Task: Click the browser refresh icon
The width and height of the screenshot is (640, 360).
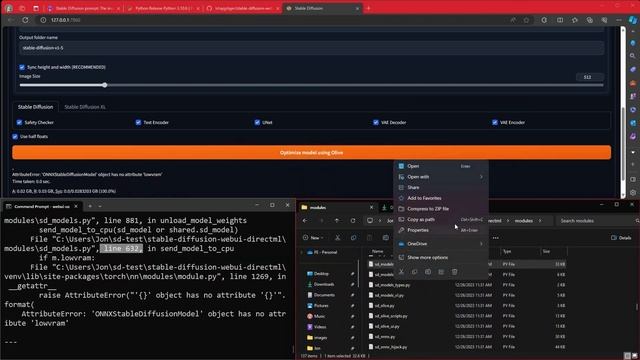Action: [25, 20]
